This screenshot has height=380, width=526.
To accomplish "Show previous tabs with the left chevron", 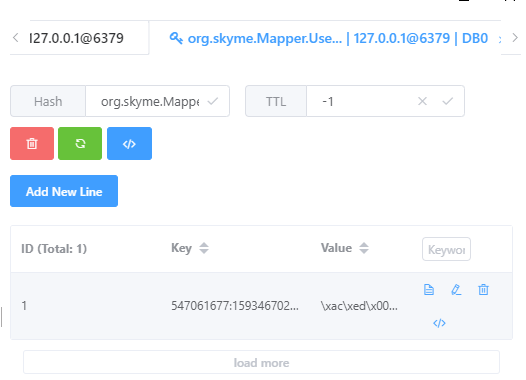I will (x=15, y=38).
